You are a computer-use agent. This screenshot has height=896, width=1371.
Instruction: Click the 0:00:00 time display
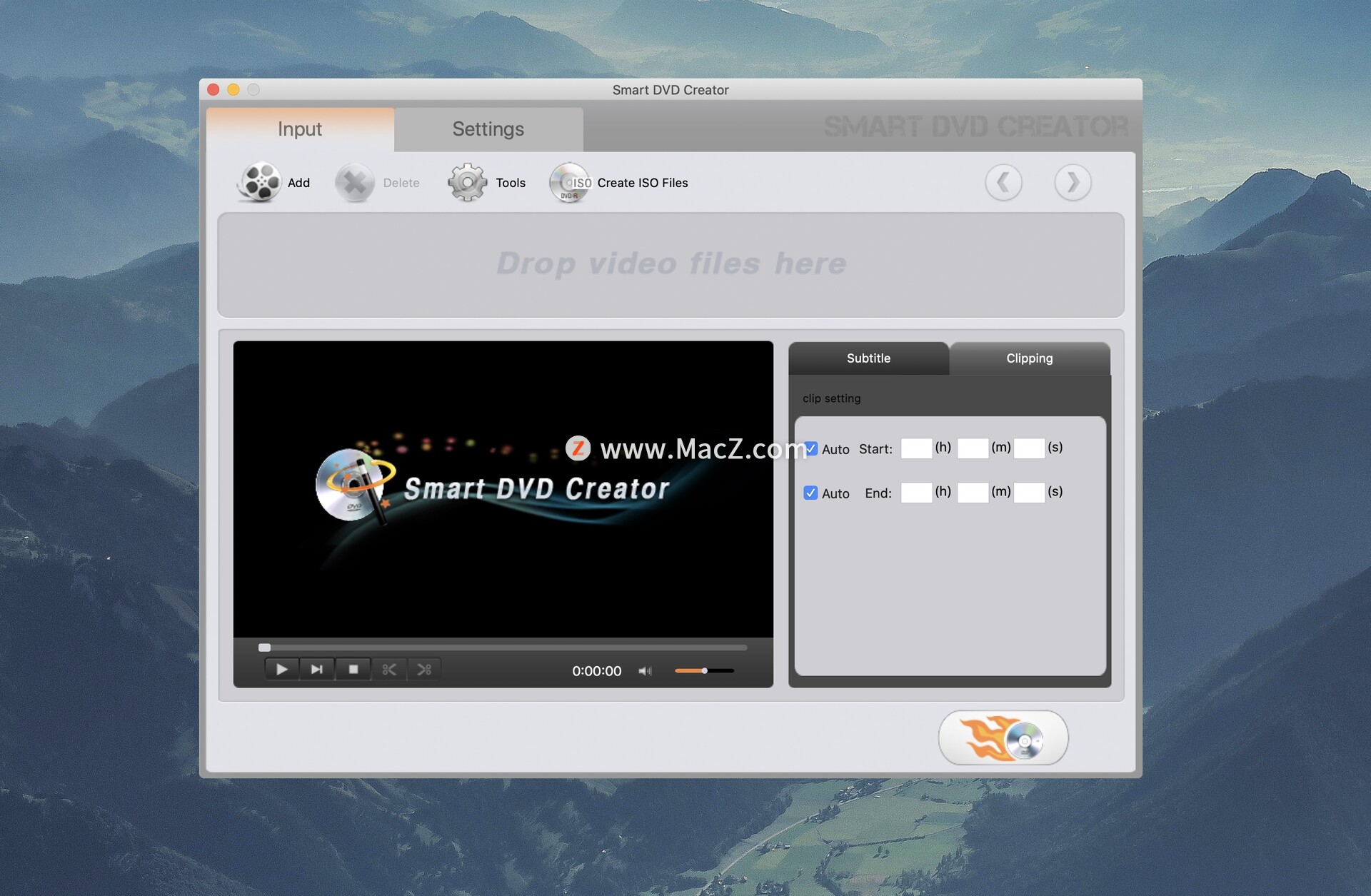(596, 671)
